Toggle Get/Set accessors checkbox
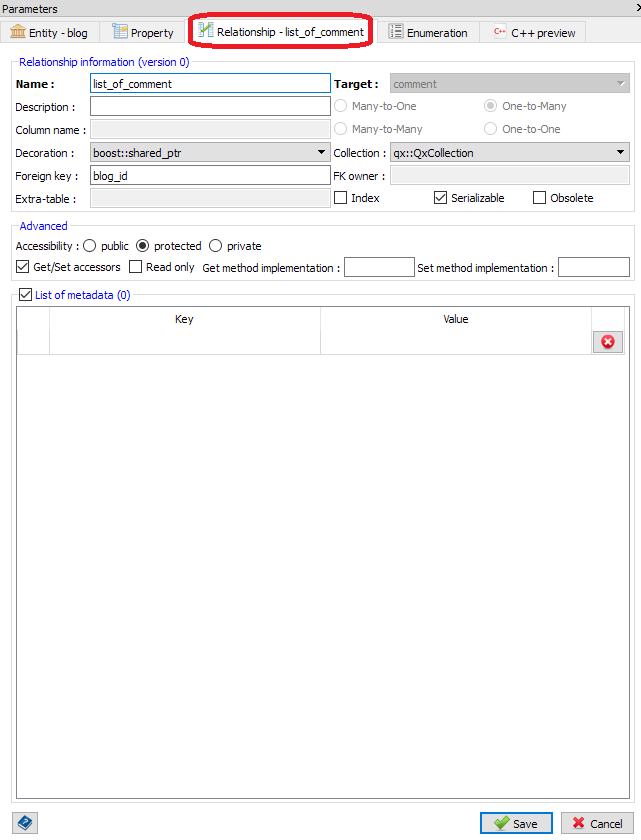Viewport: 641px width, 840px height. coord(24,267)
